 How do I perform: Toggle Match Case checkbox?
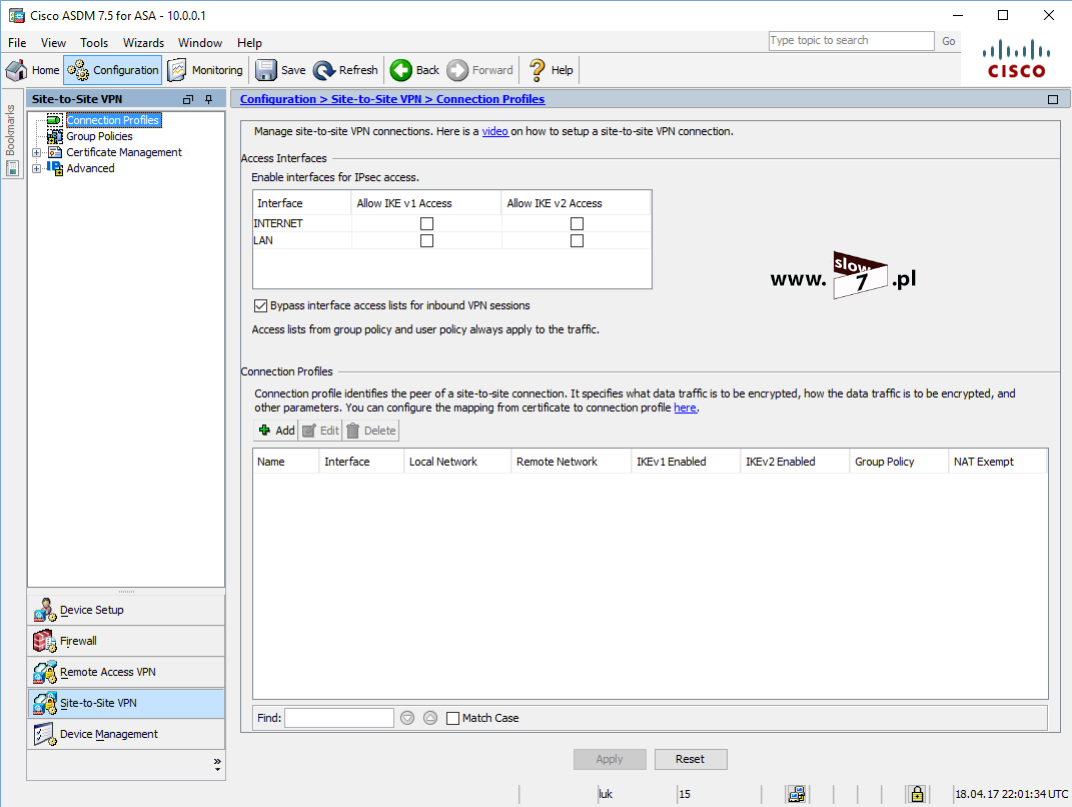click(x=453, y=718)
